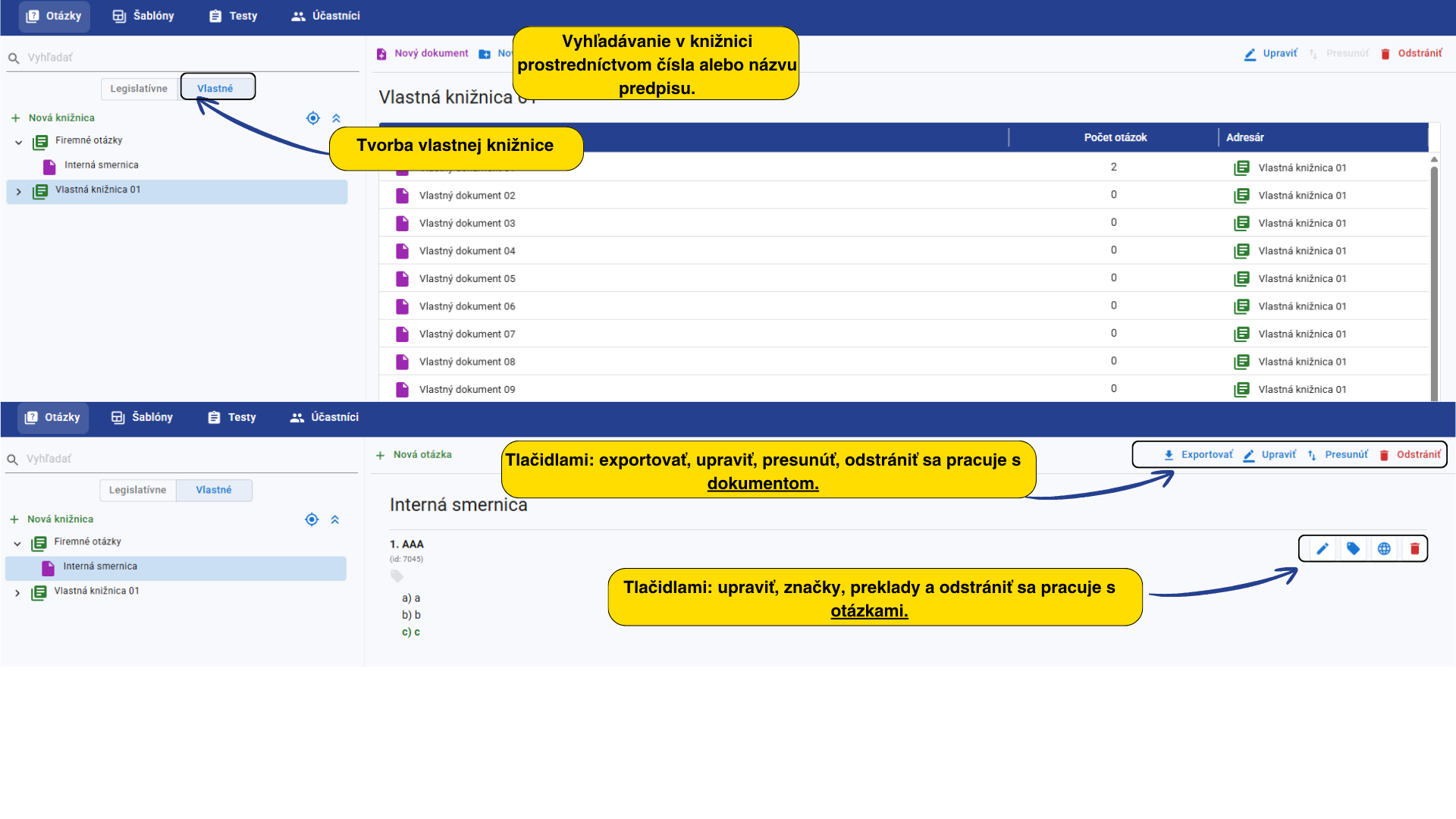1456x819 pixels.
Task: Click the pencil edit icon for question AAA
Action: (1323, 549)
